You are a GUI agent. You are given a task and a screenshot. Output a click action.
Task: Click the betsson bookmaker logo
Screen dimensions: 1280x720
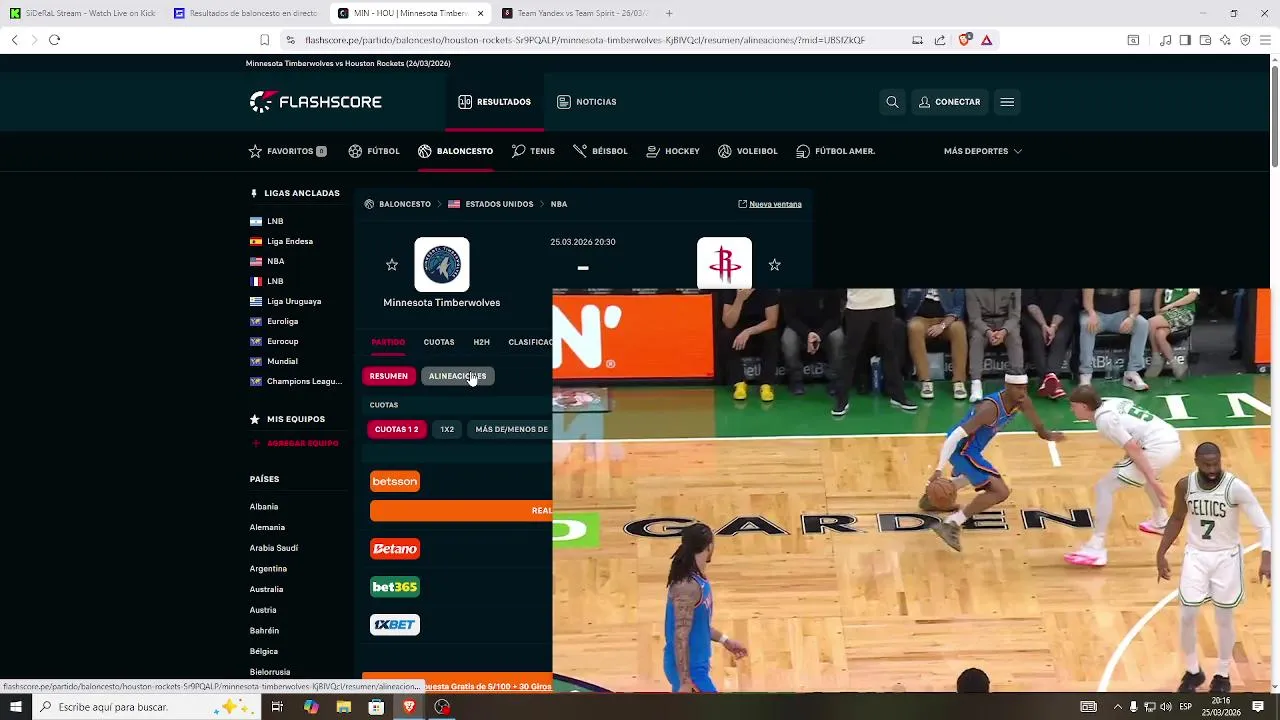click(395, 481)
